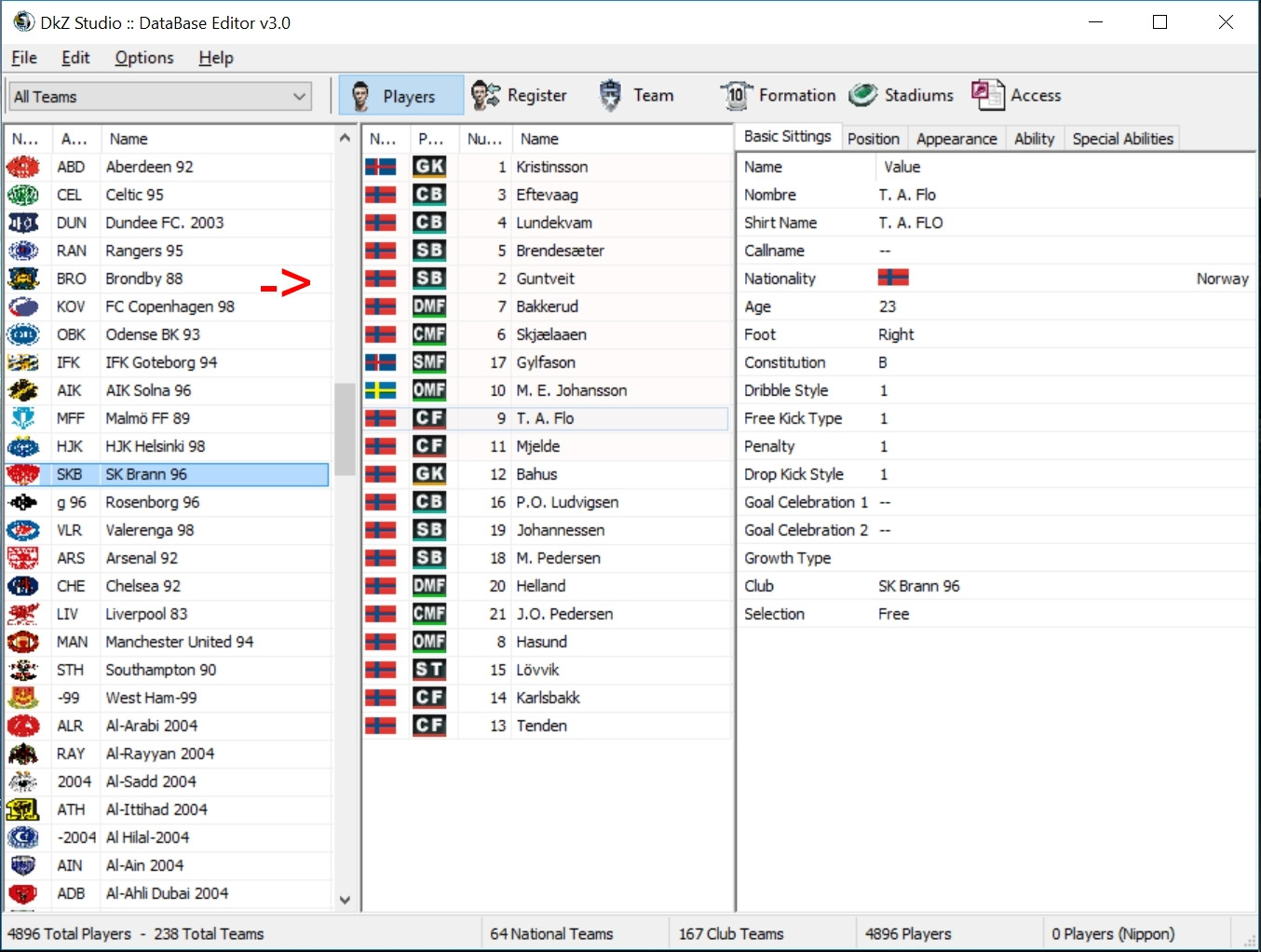Viewport: 1261px width, 952px height.
Task: Click the team list scrollbar thumb
Action: point(345,428)
